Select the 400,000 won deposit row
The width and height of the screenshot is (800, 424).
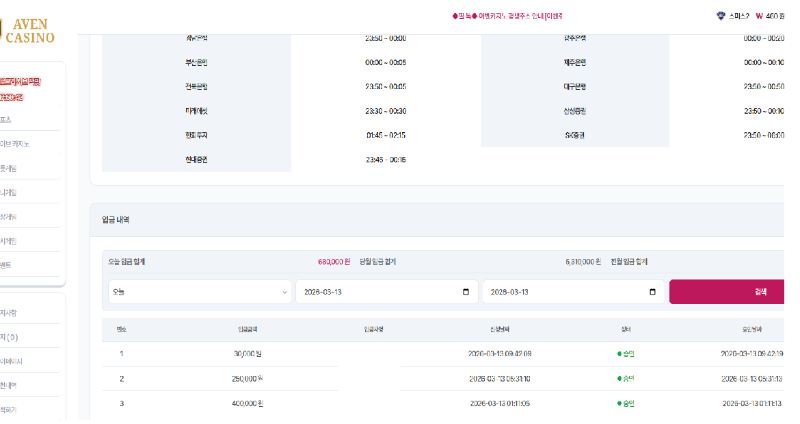(x=248, y=403)
